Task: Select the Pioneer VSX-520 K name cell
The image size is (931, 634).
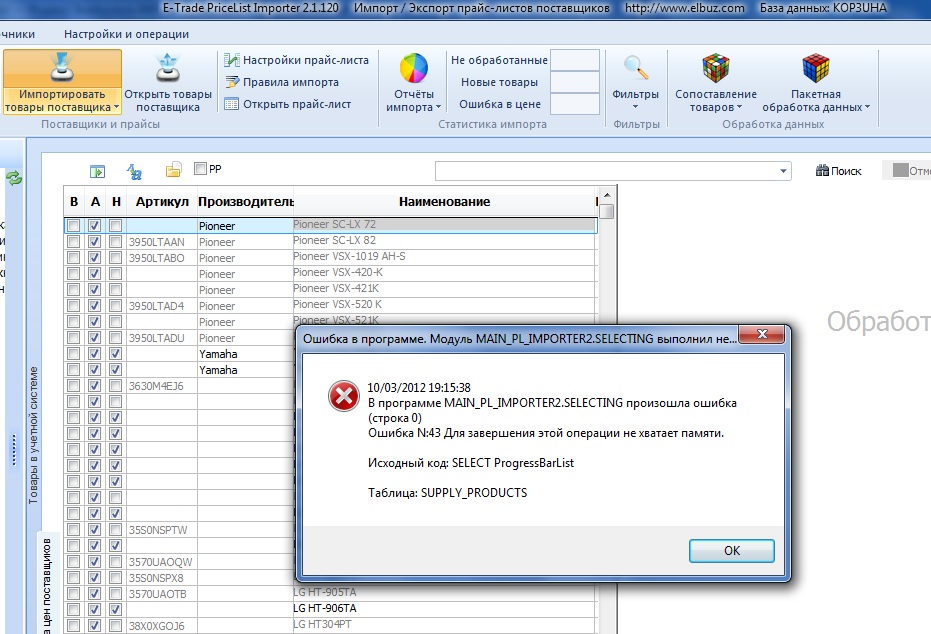Action: coord(444,305)
